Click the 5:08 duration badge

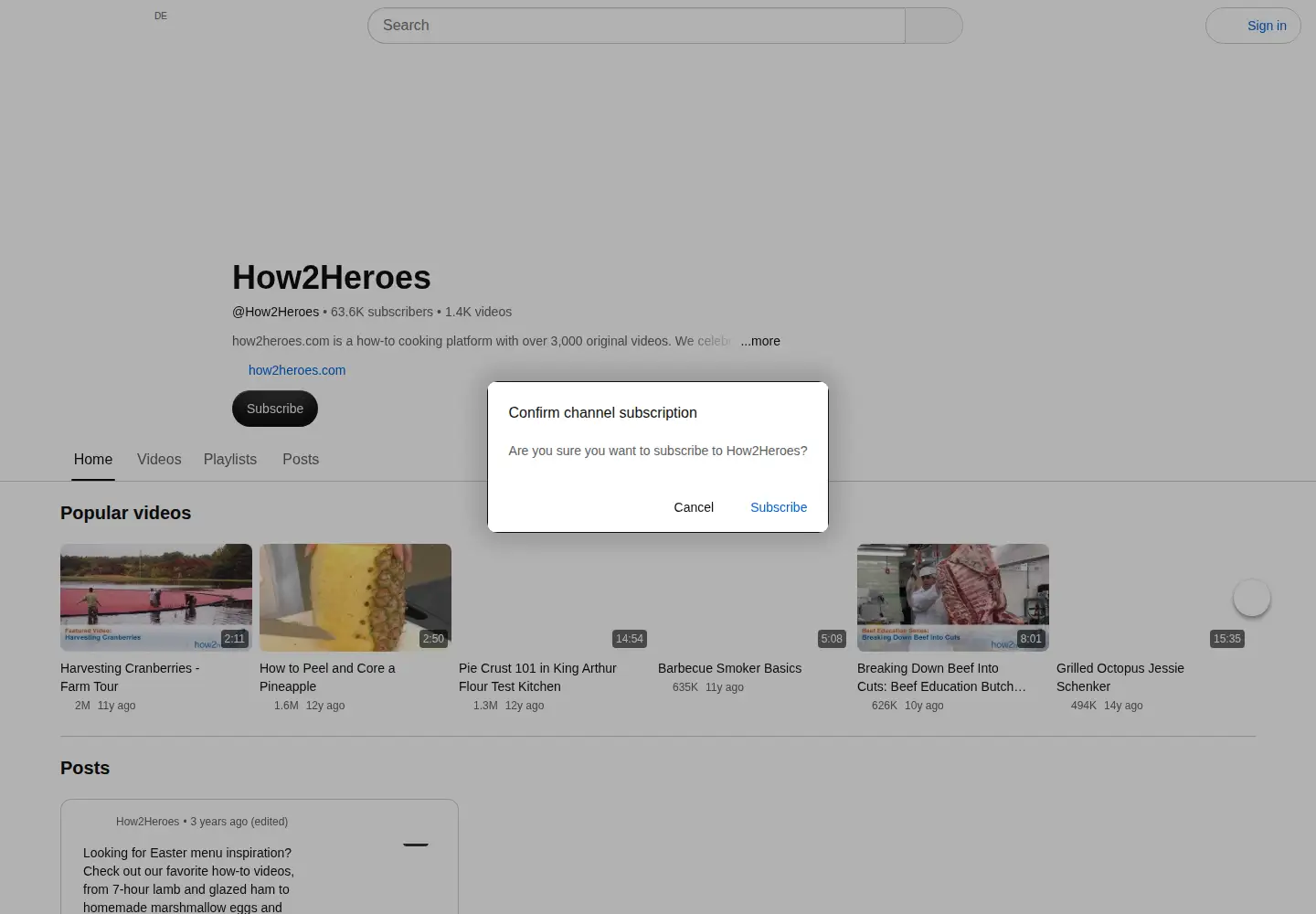coord(832,639)
